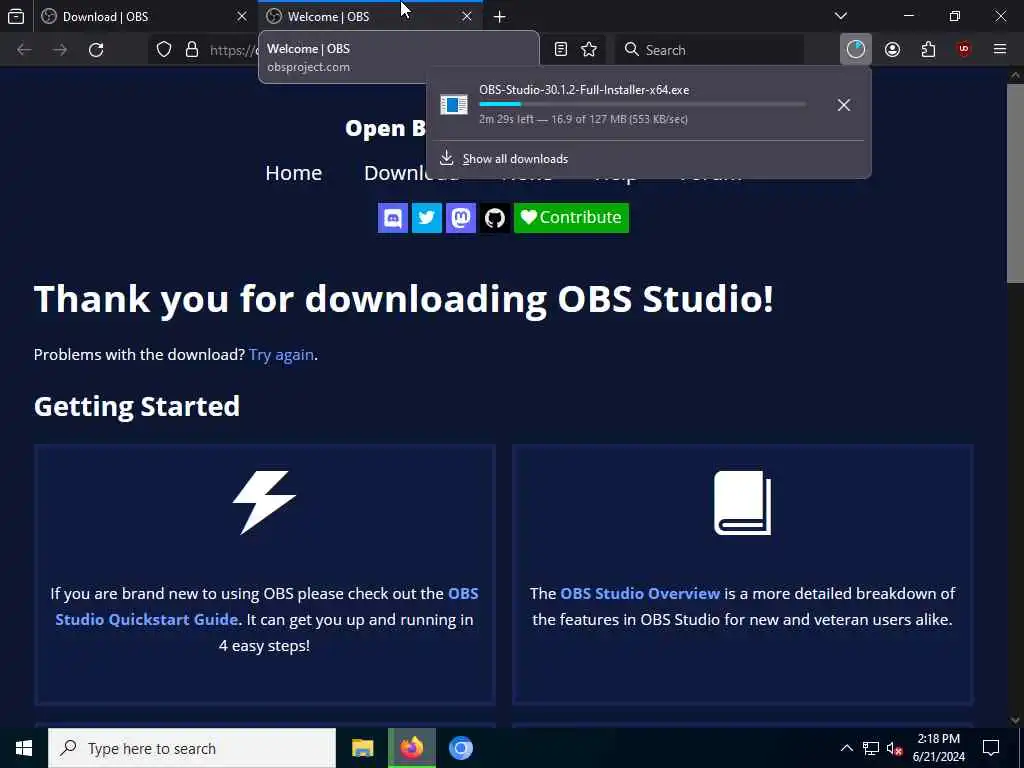Click the Firefox taskbar icon
The width and height of the screenshot is (1024, 768).
(411, 748)
